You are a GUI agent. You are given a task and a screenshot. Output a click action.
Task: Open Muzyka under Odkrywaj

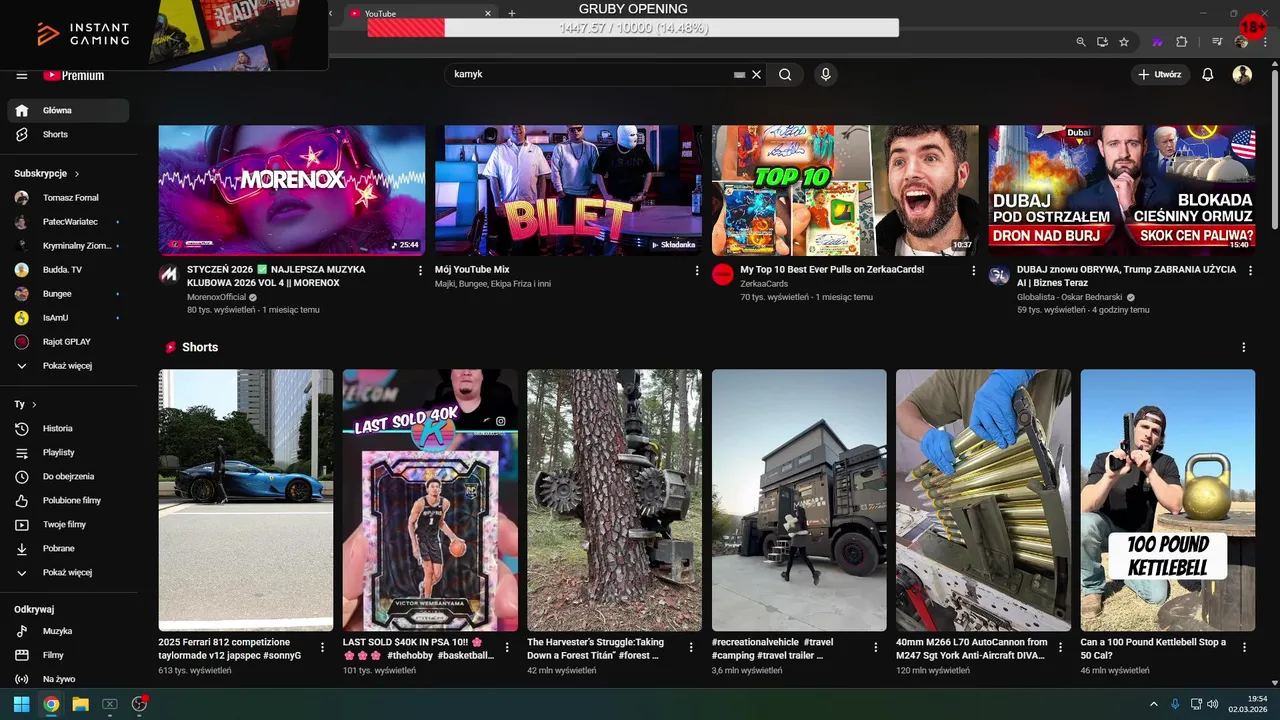coord(68,631)
